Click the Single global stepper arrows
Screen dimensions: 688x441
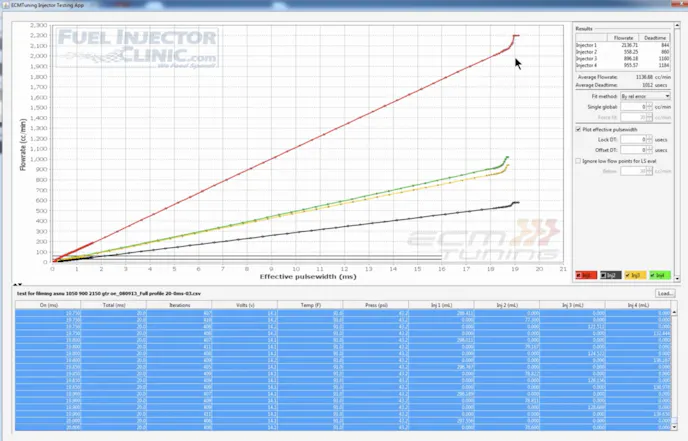(652, 107)
